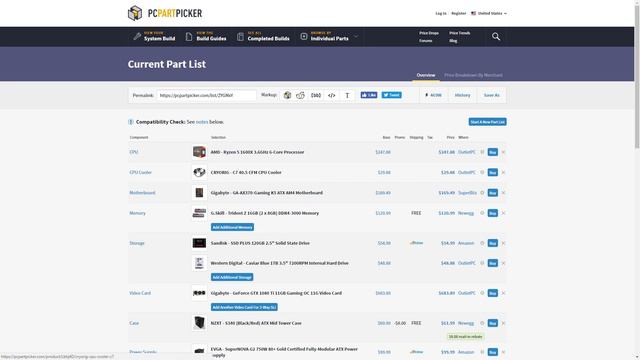Click Buy for the EVGA SuperNOVA power supply
Image resolution: width=640 pixels, height=360 pixels.
point(493,352)
